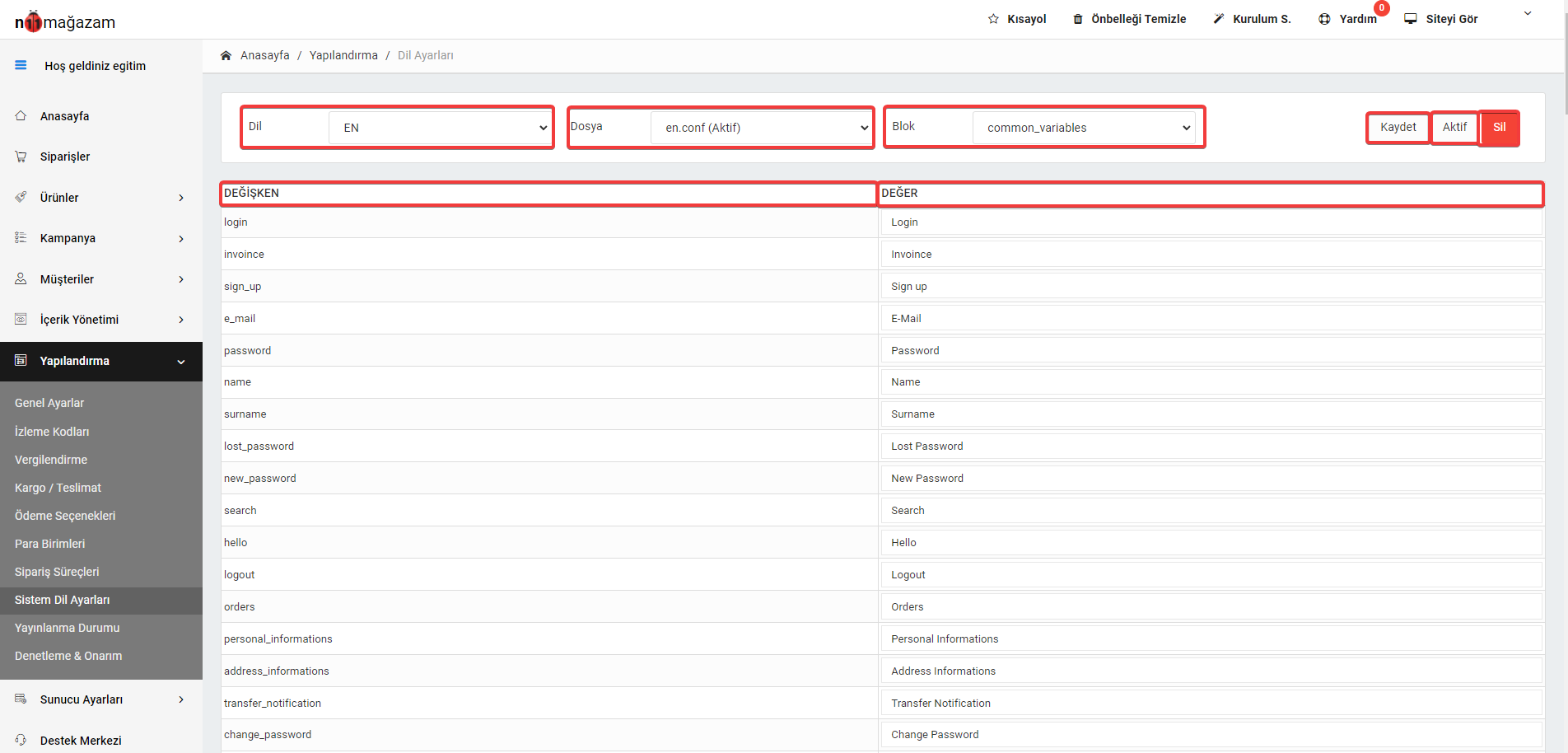
Task: Click the breadcrumb home icon
Action: coord(226,55)
